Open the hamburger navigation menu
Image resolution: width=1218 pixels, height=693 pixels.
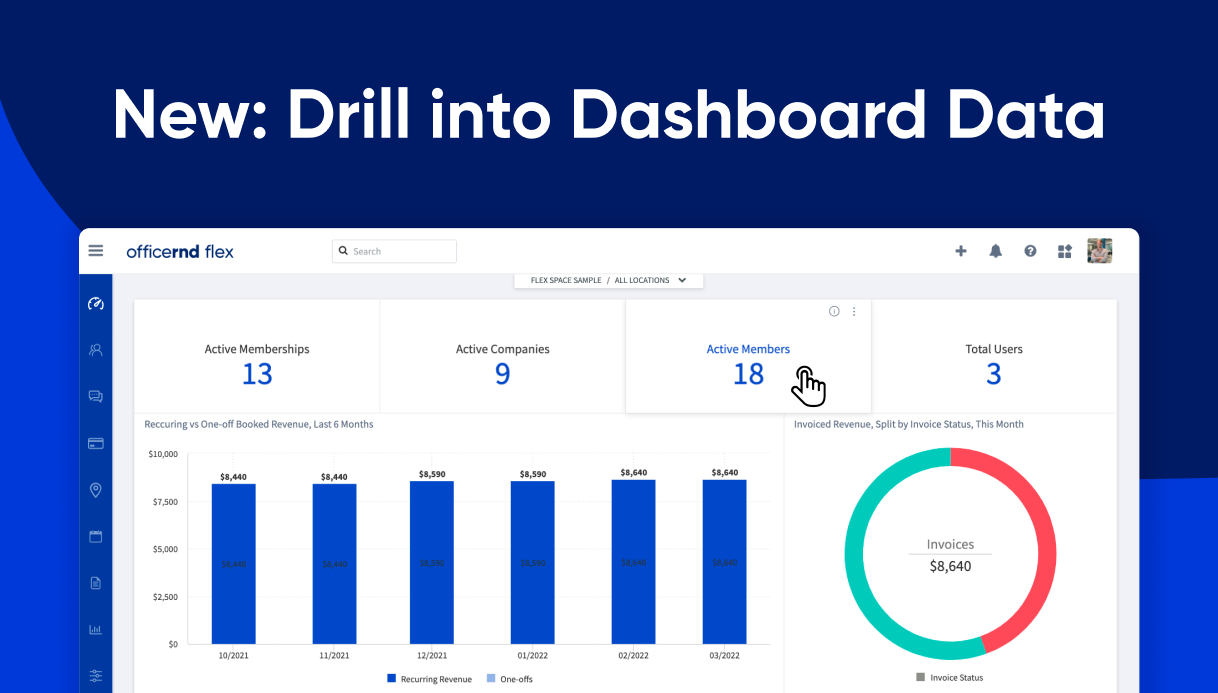(x=96, y=251)
